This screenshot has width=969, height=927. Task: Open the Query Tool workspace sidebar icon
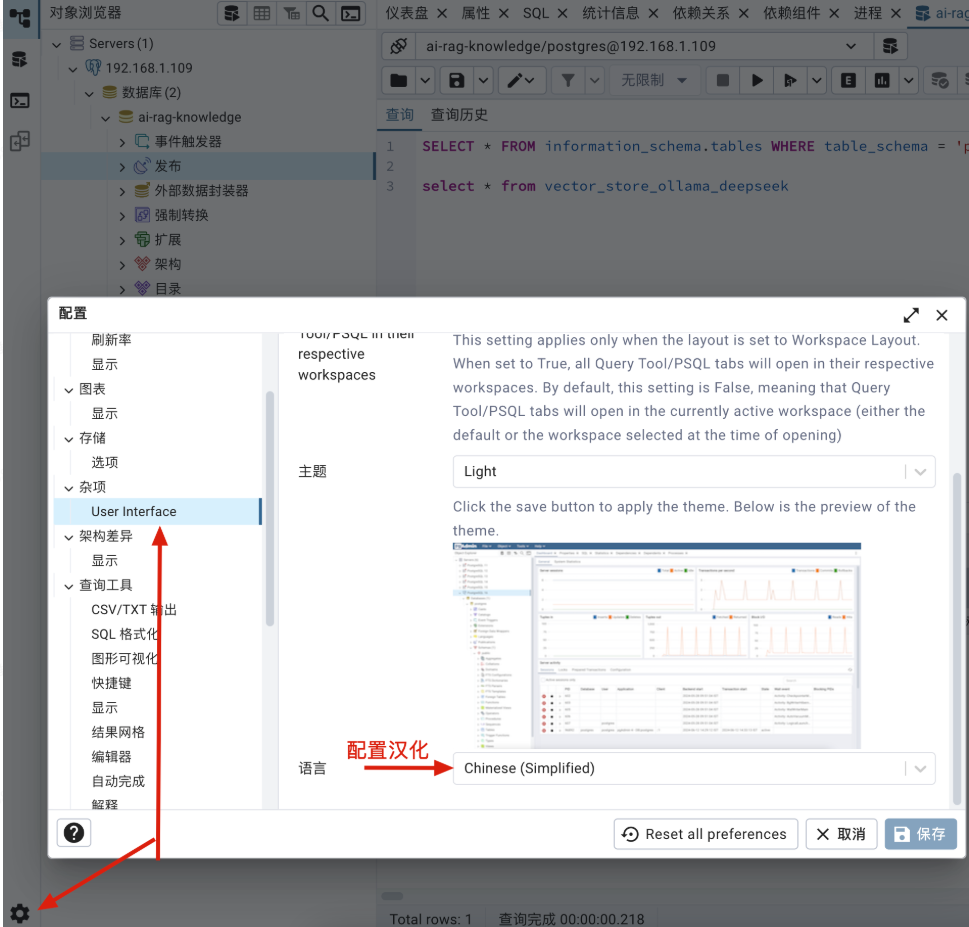point(20,59)
